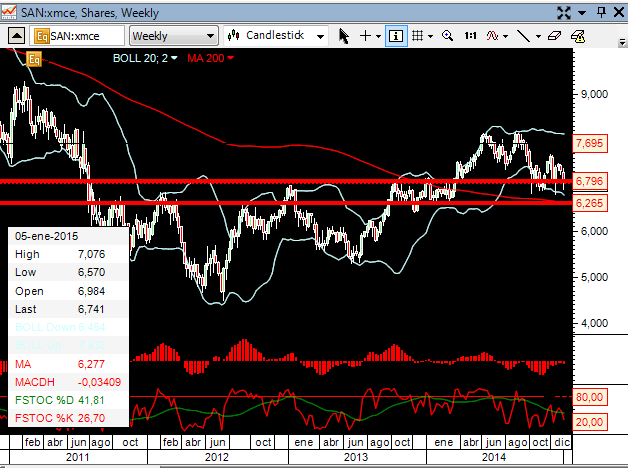The height and width of the screenshot is (468, 628).
Task: Maximize chart with the expand arrows icon
Action: [564, 13]
